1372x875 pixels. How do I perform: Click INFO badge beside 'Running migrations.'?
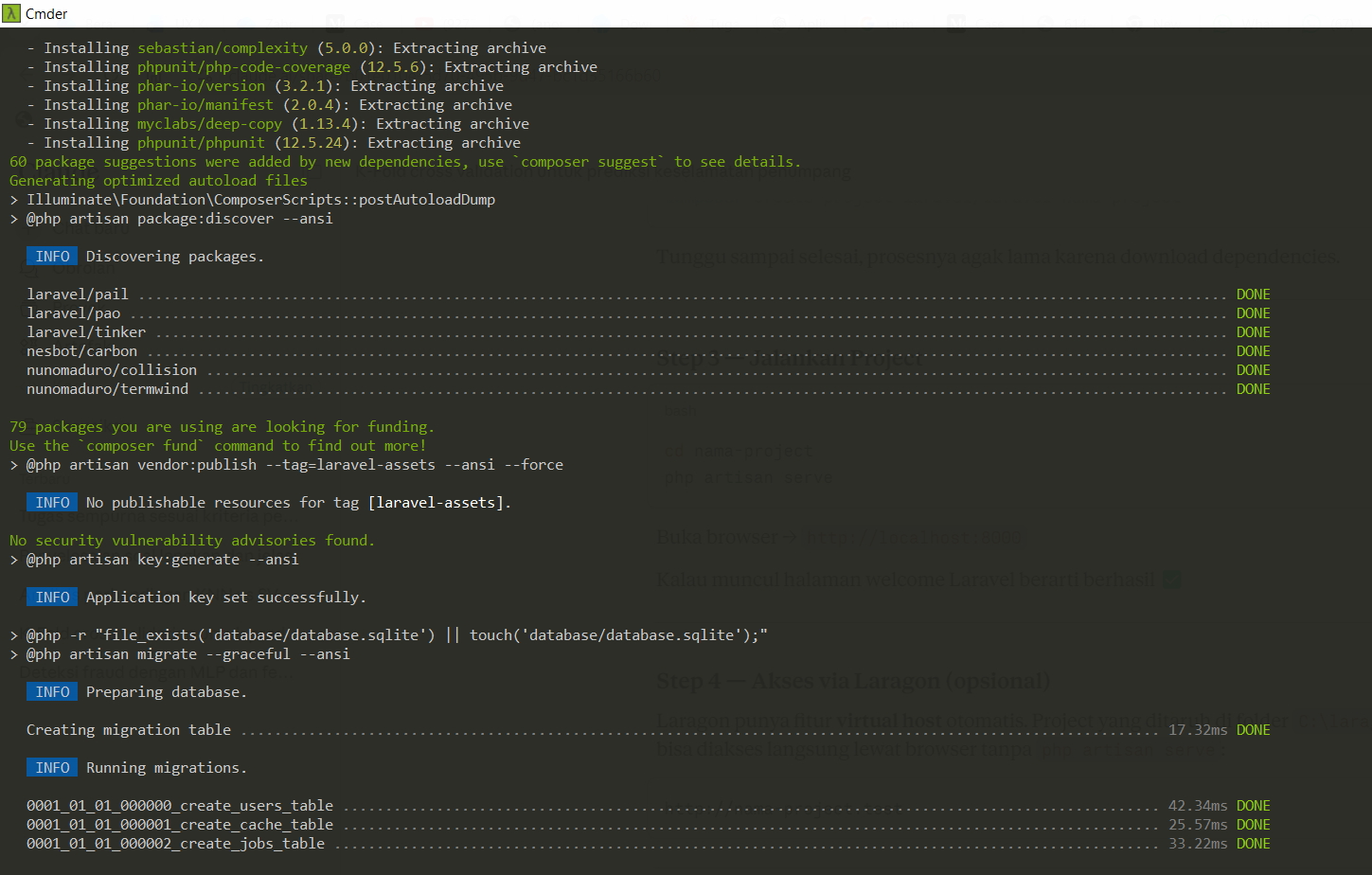pyautogui.click(x=52, y=768)
